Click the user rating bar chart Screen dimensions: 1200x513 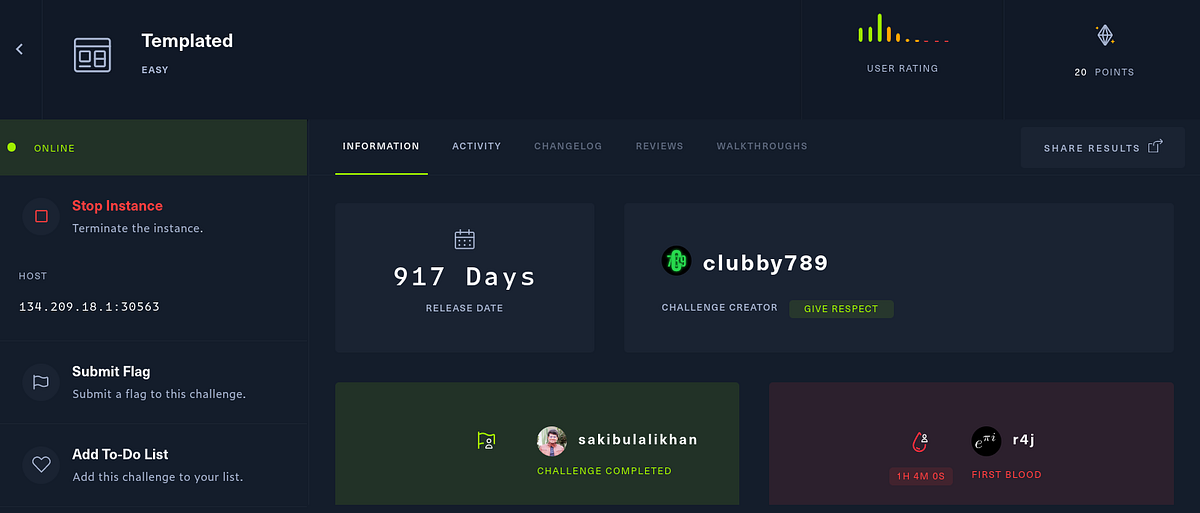902,28
